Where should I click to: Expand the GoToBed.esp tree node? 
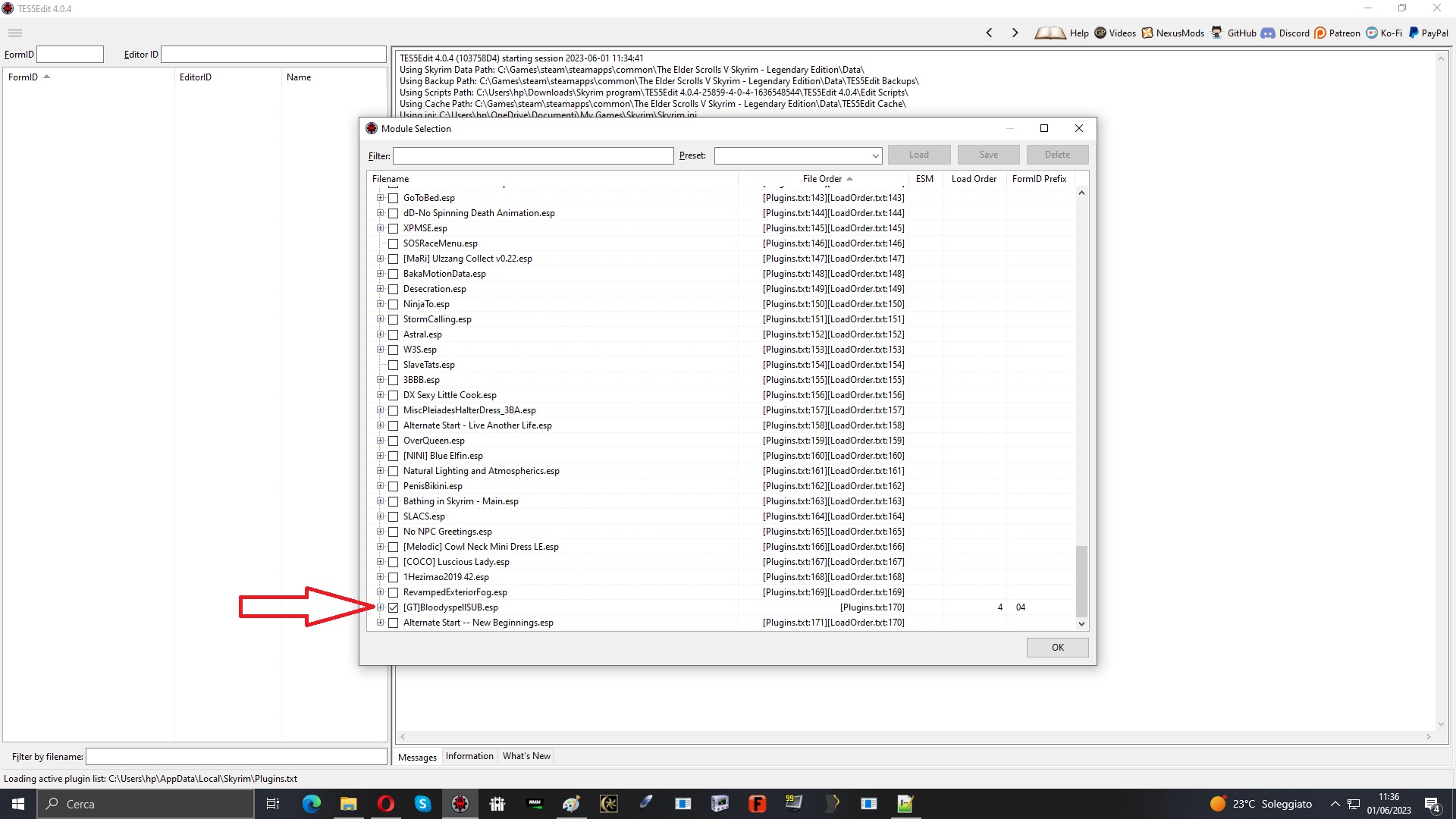[x=380, y=198]
